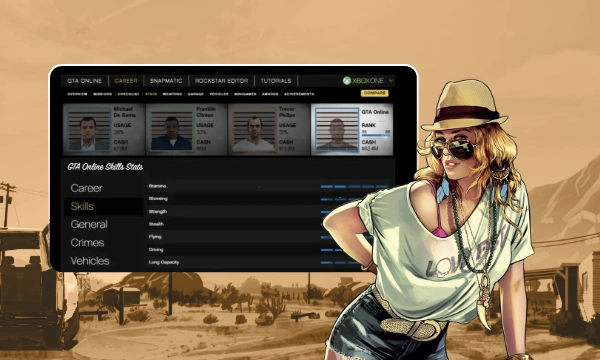
Task: Open the Garage submenu item
Action: [196, 94]
